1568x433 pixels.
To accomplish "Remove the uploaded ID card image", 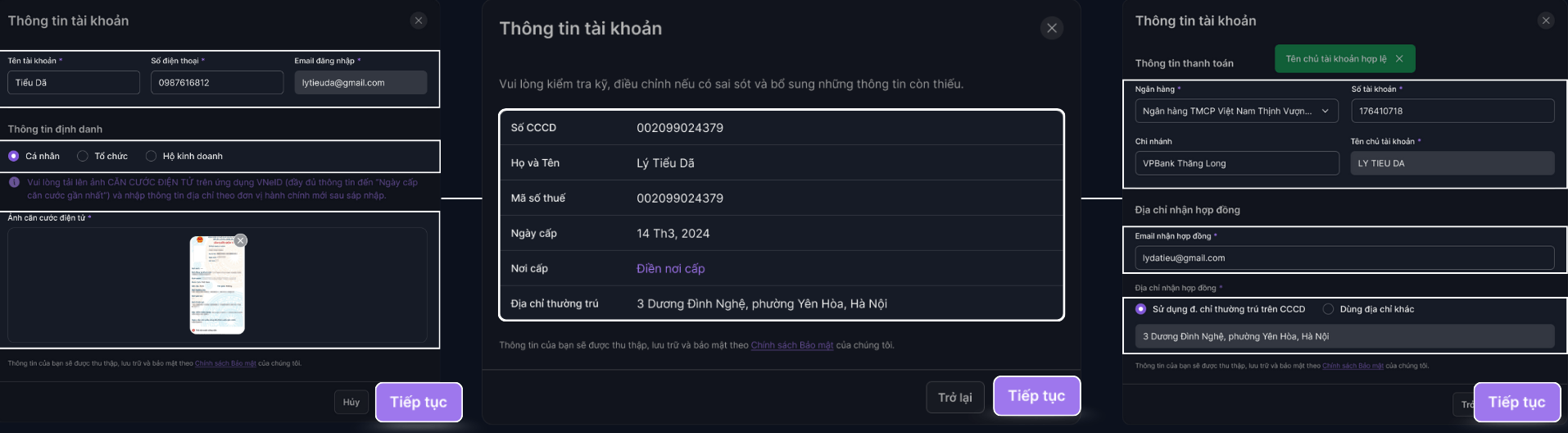I will [240, 240].
